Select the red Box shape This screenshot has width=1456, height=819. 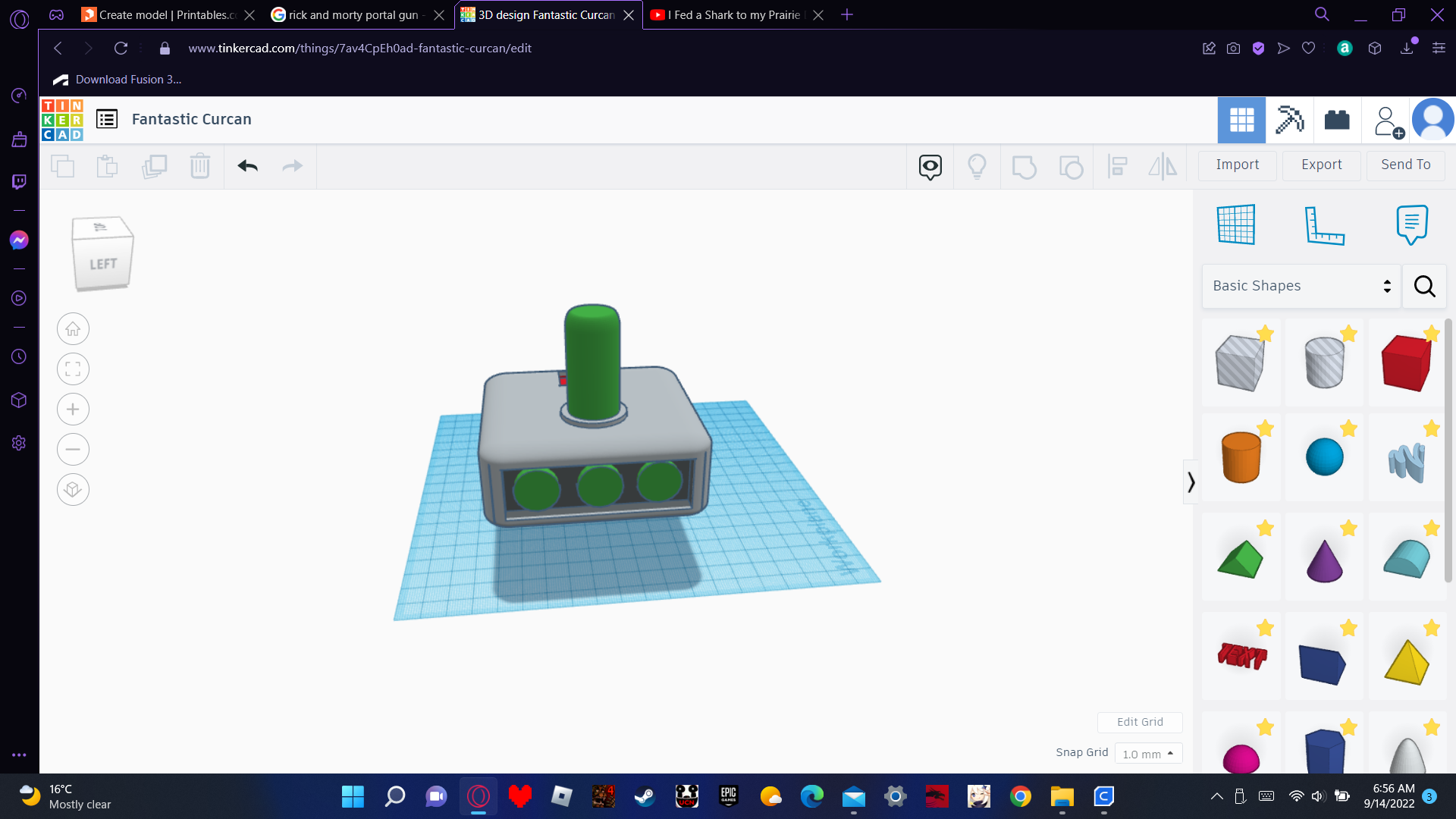1406,363
